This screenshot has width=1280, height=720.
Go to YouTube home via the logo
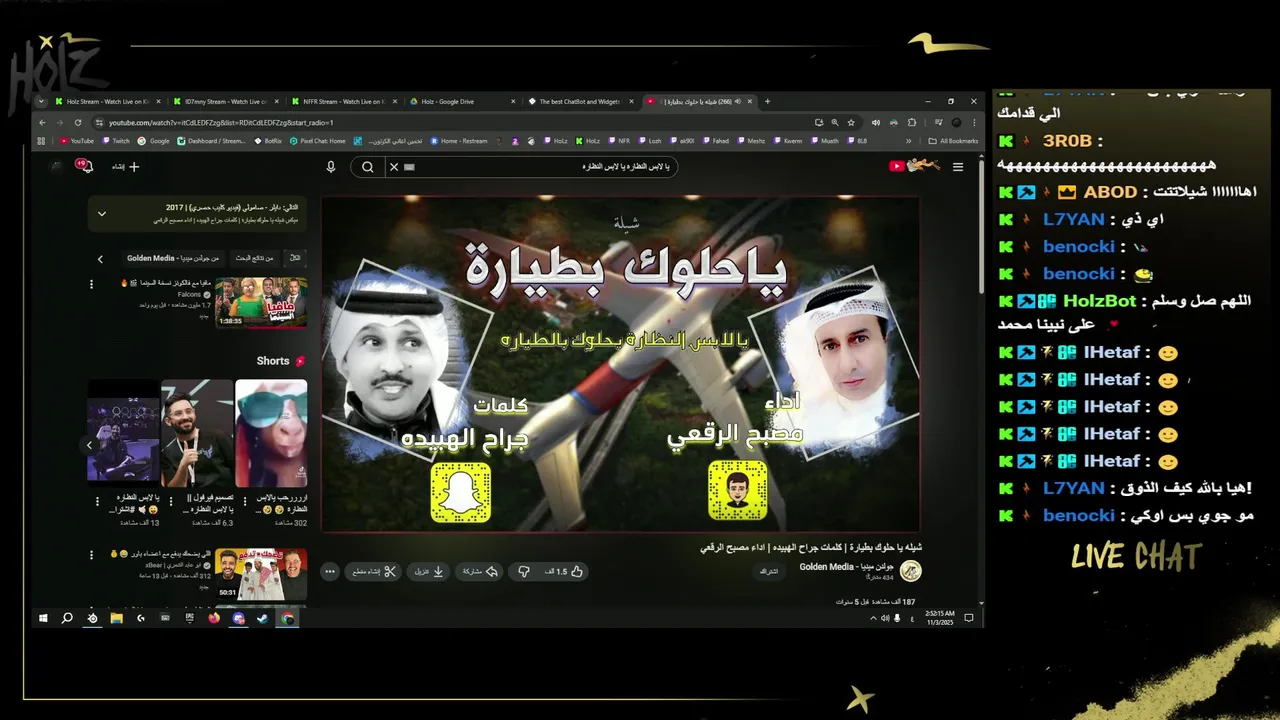point(915,166)
